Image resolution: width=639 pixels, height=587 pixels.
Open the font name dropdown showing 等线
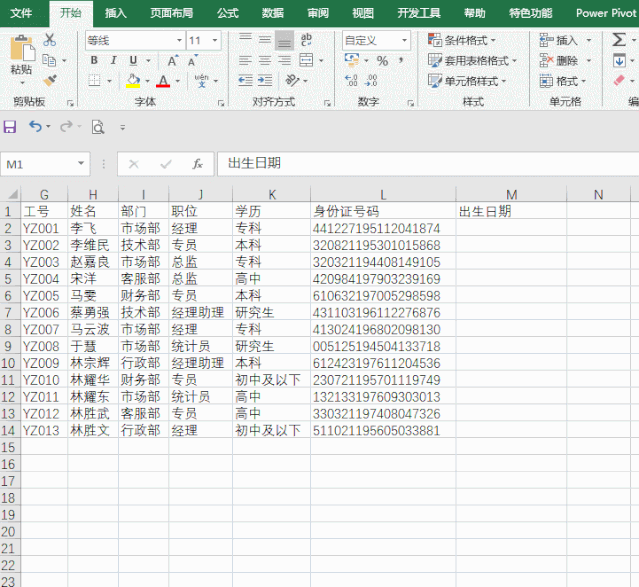pos(179,40)
